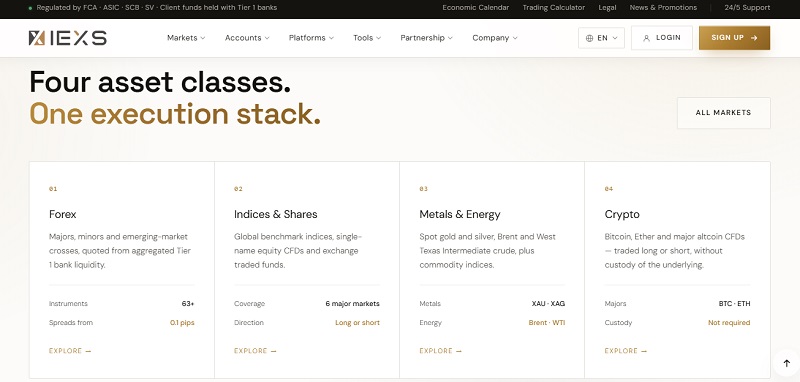Click the user icon in Login button
Viewport: 800px width, 382px height.
(646, 38)
